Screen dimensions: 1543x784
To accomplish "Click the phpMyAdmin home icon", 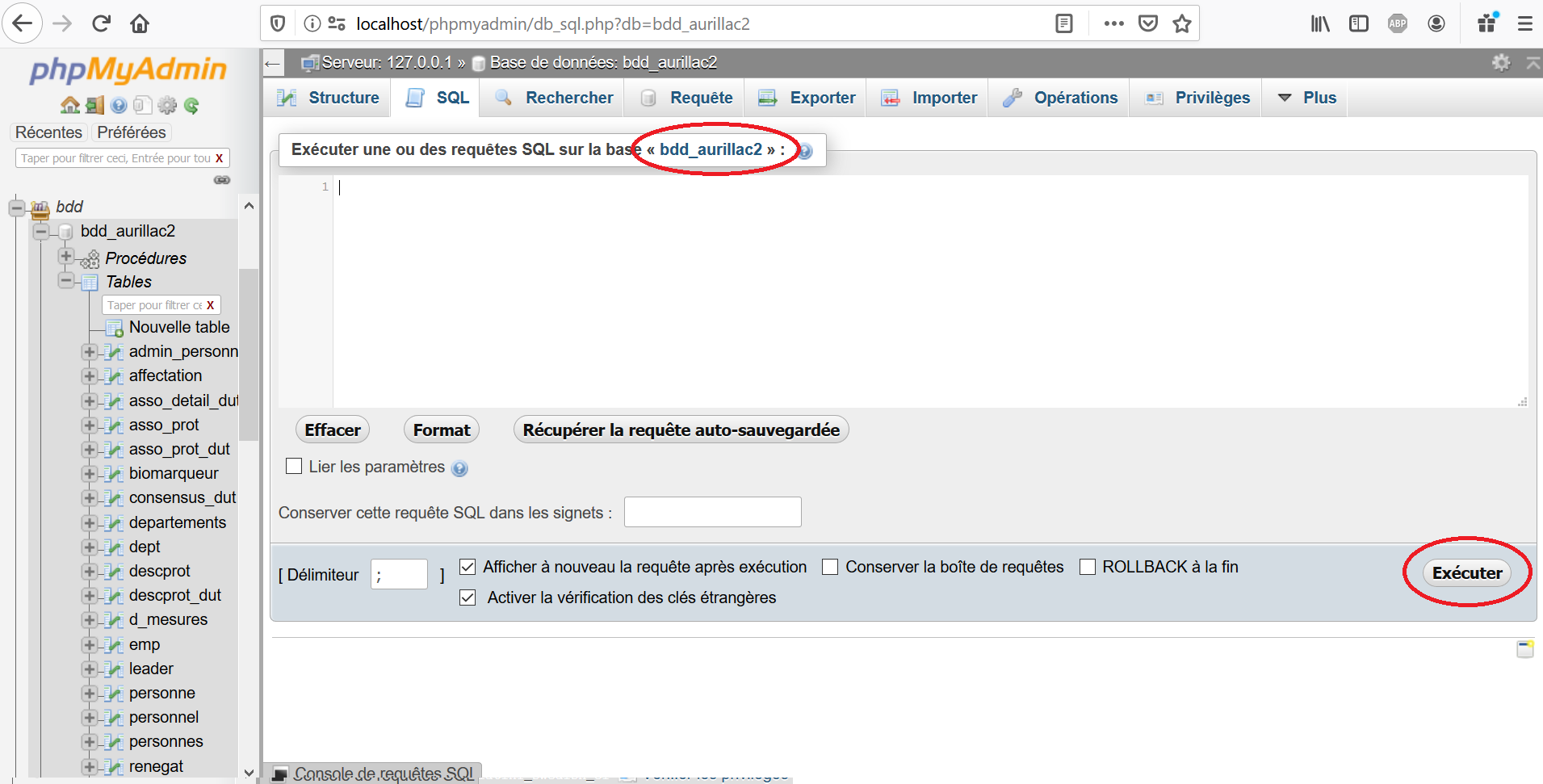I will (69, 106).
